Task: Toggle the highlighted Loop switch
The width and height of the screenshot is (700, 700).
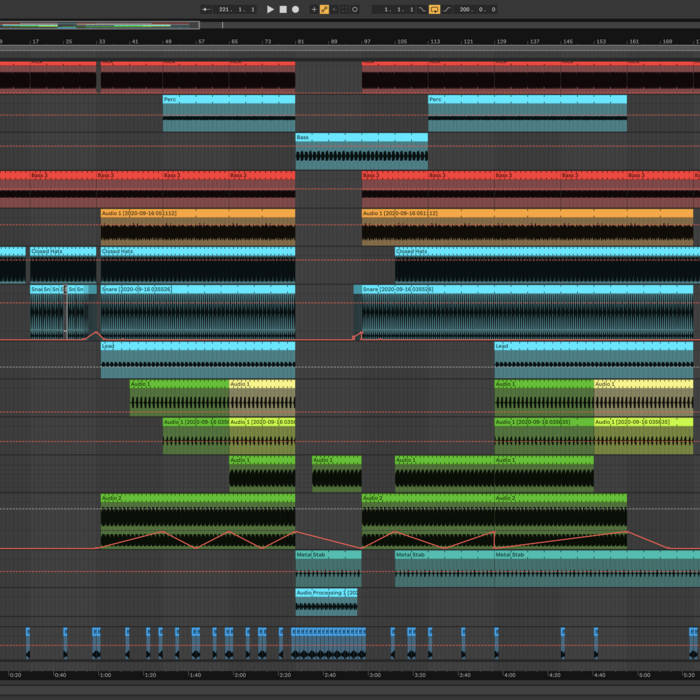Action: 434,9
